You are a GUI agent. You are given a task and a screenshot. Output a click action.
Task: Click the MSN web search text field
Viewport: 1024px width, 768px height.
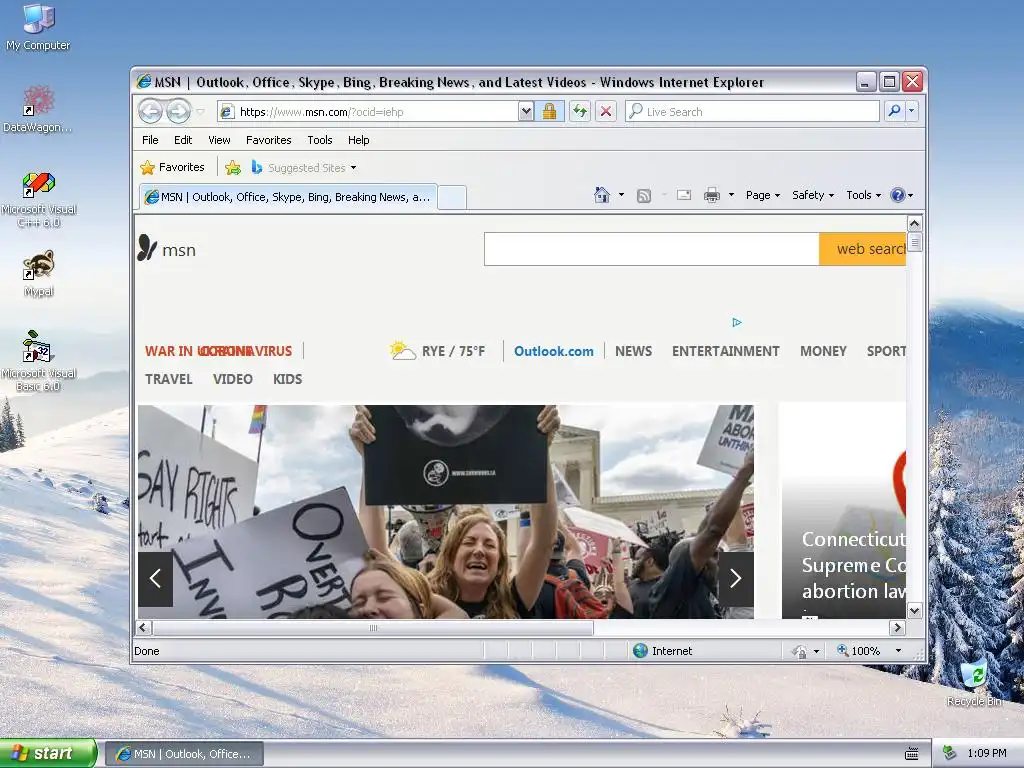651,249
